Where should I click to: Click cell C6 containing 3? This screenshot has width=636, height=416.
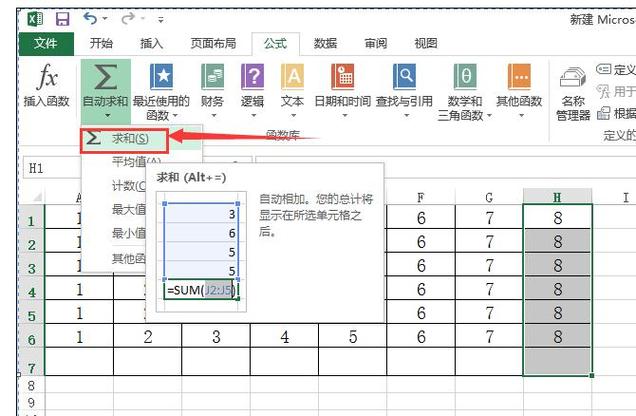(216, 337)
